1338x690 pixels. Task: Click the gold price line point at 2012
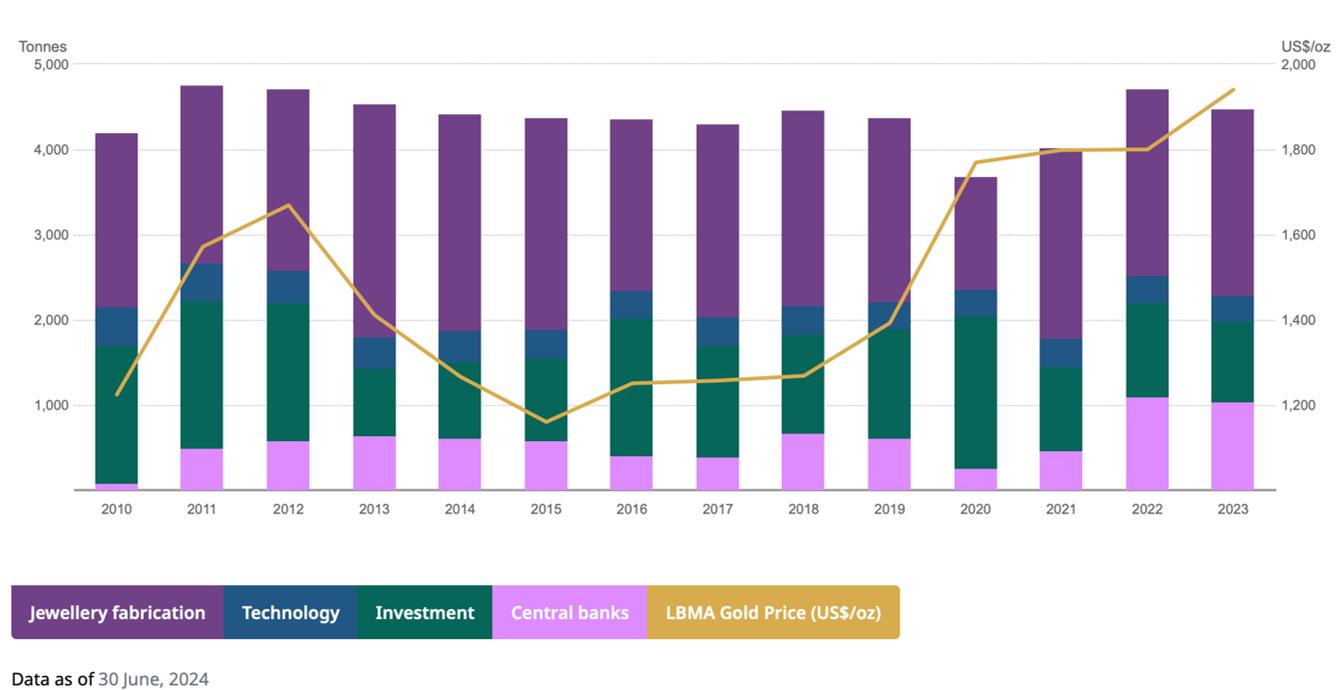(x=288, y=206)
